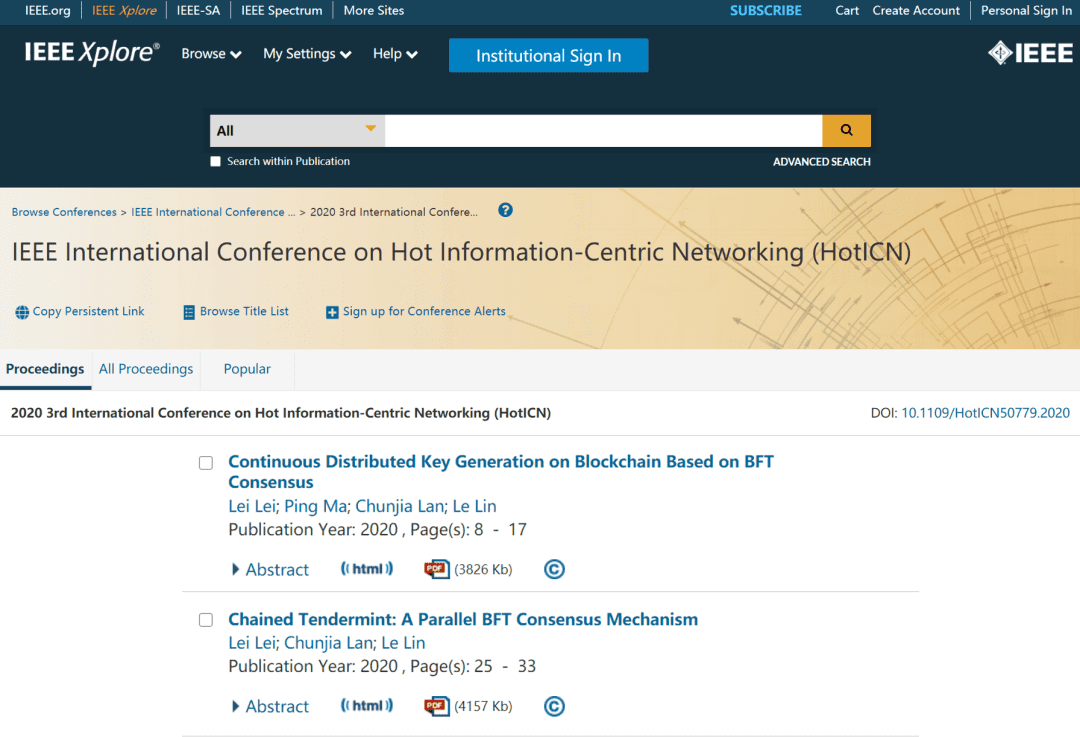This screenshot has height=737, width=1080.
Task: Switch to the Proceedings tab
Action: point(45,369)
